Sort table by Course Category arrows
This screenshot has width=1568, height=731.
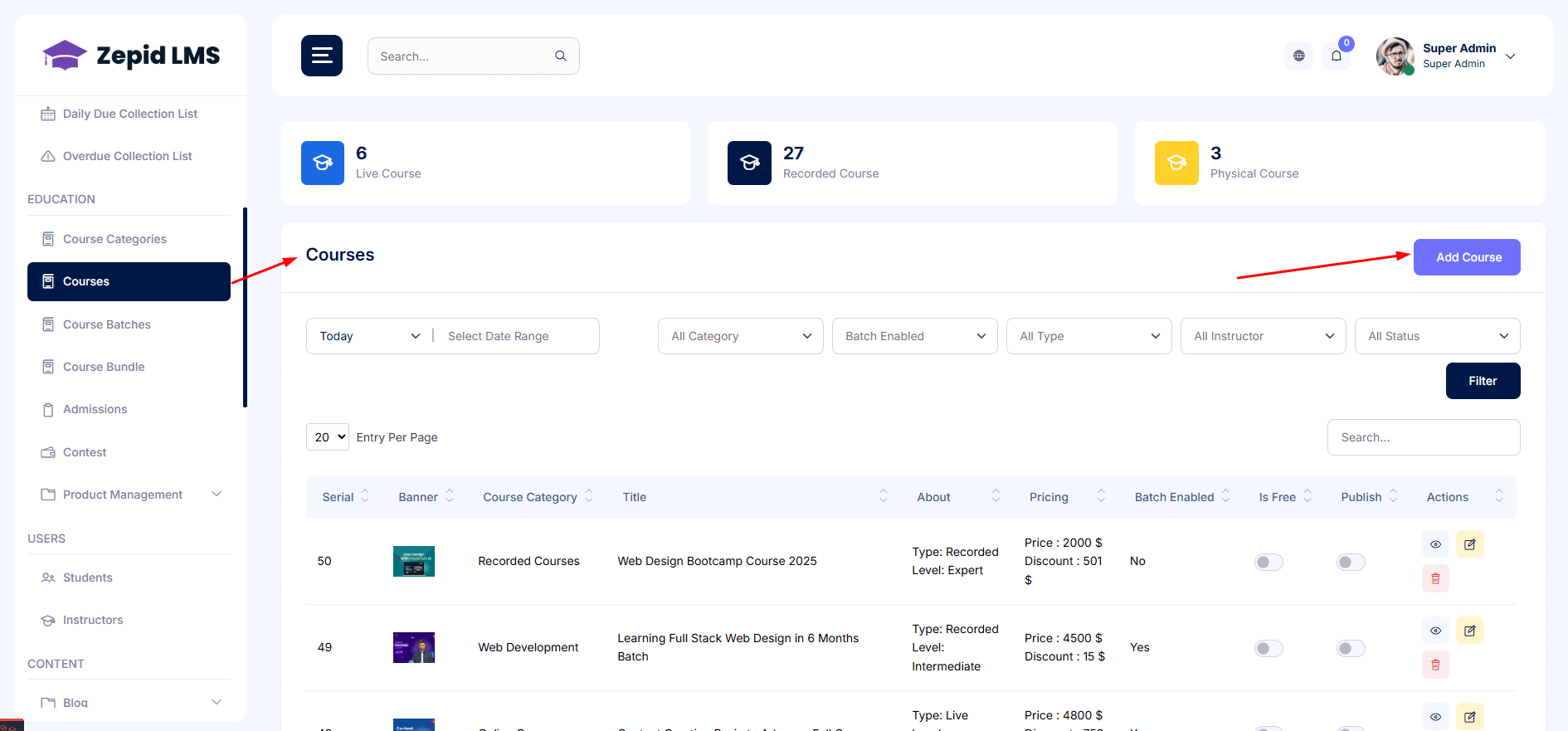589,496
